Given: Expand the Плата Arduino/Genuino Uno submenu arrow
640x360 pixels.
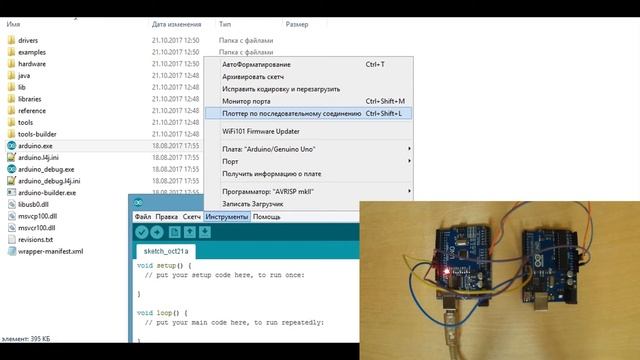Looking at the screenshot, I should pos(409,149).
